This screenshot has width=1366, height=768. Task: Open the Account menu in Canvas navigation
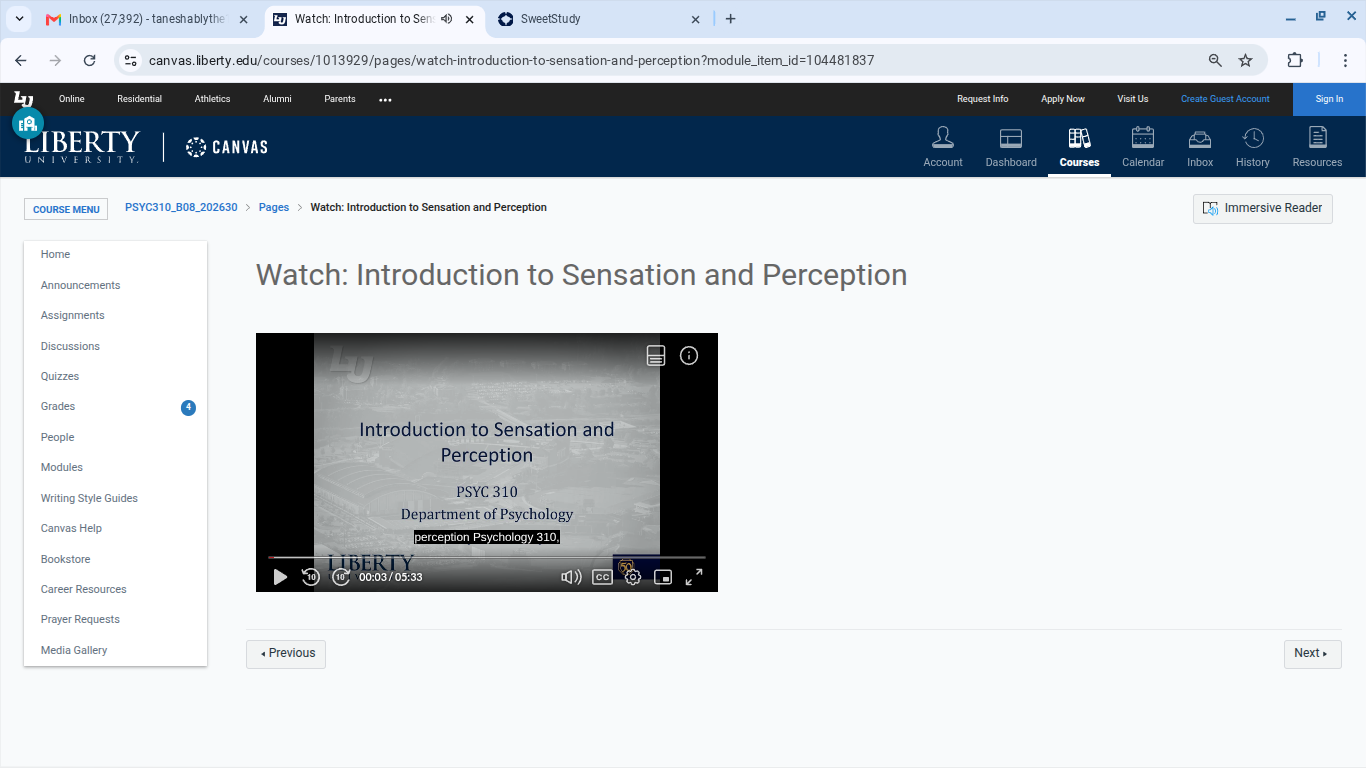click(x=943, y=146)
